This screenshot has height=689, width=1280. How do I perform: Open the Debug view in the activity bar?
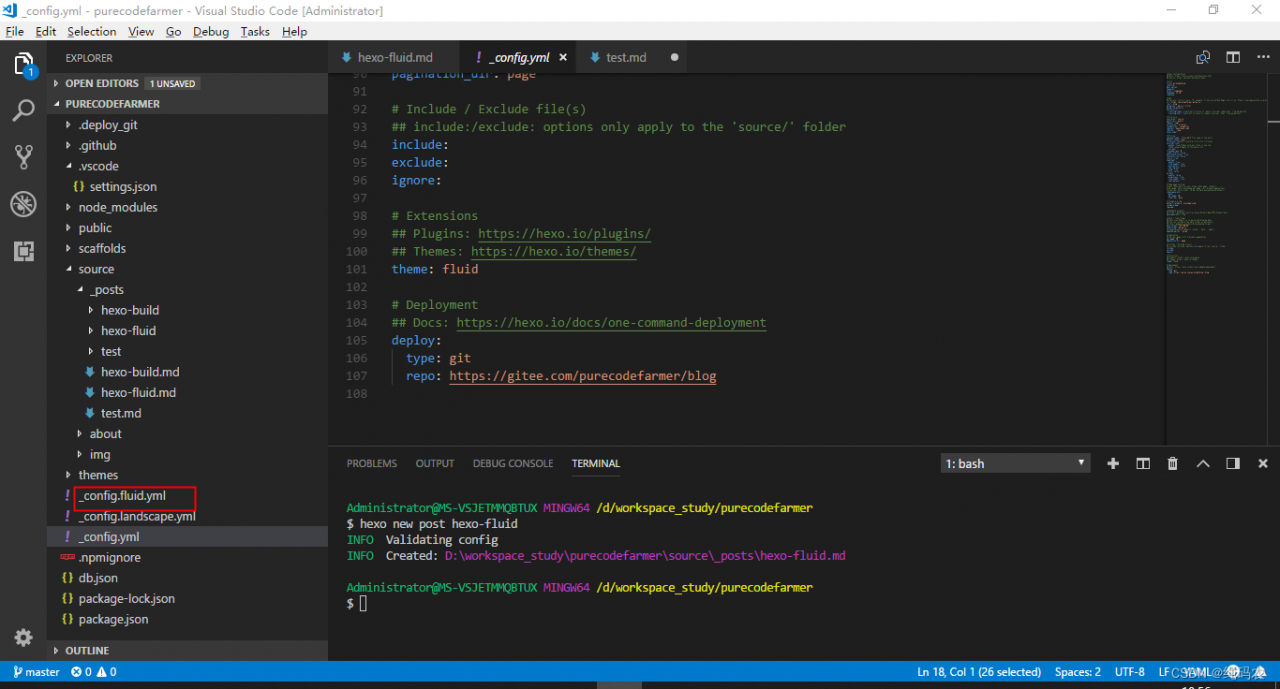23,204
